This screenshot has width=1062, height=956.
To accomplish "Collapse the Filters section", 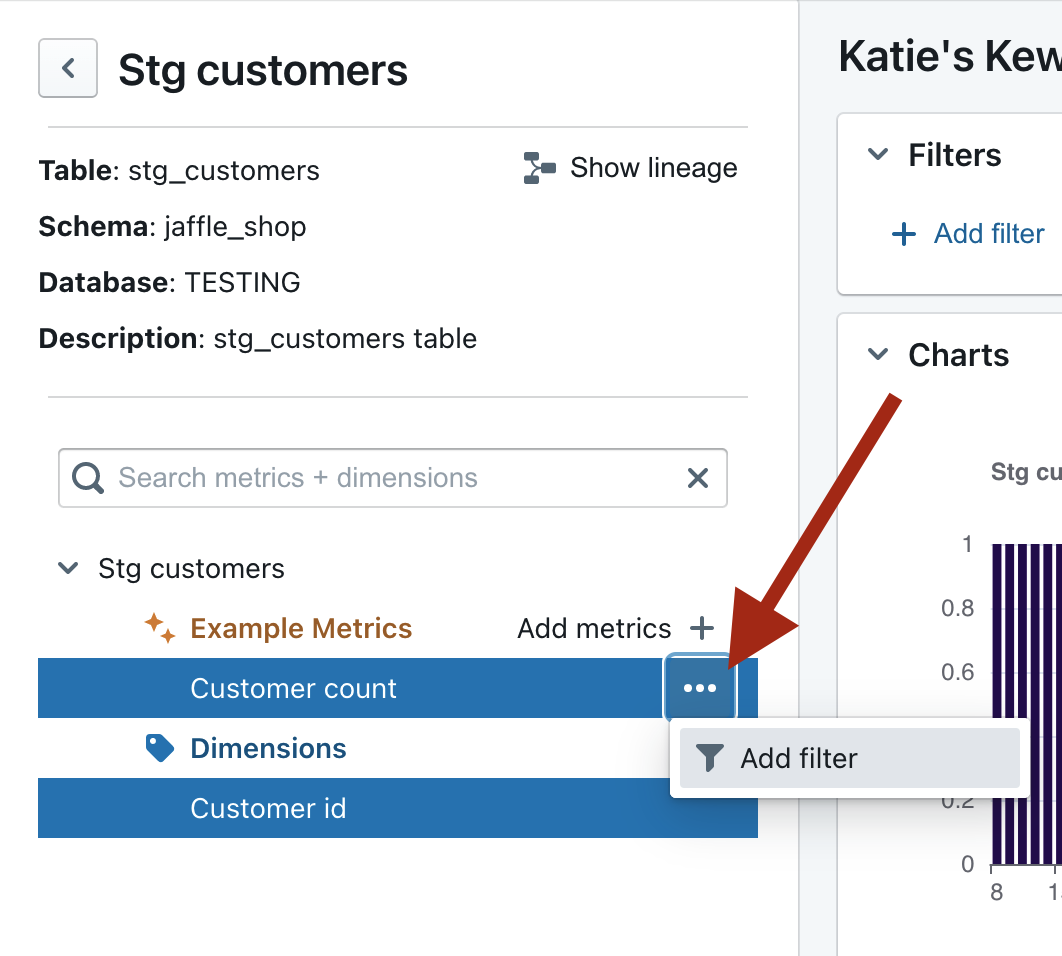I will [878, 155].
